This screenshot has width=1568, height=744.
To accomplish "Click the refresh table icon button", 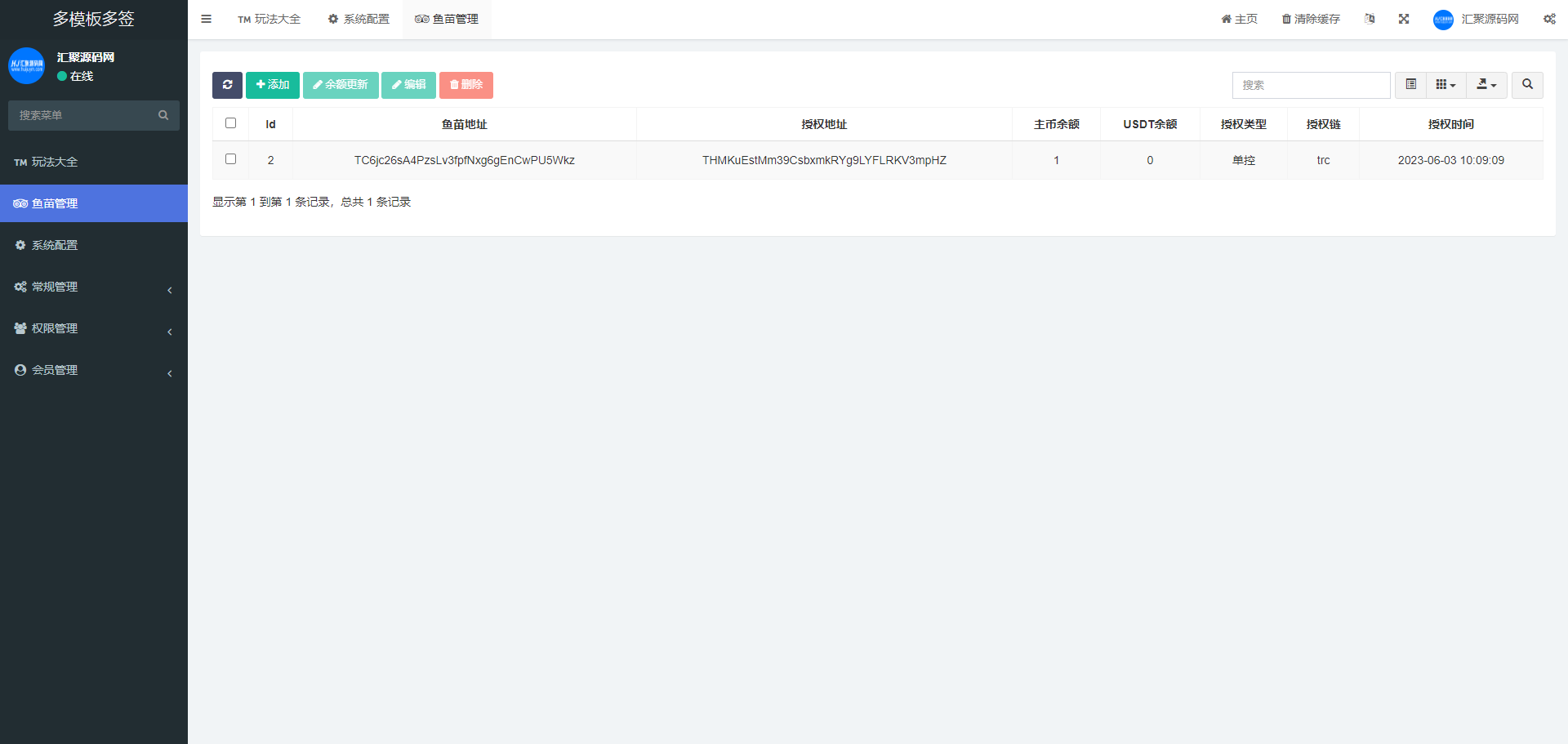I will pyautogui.click(x=227, y=85).
